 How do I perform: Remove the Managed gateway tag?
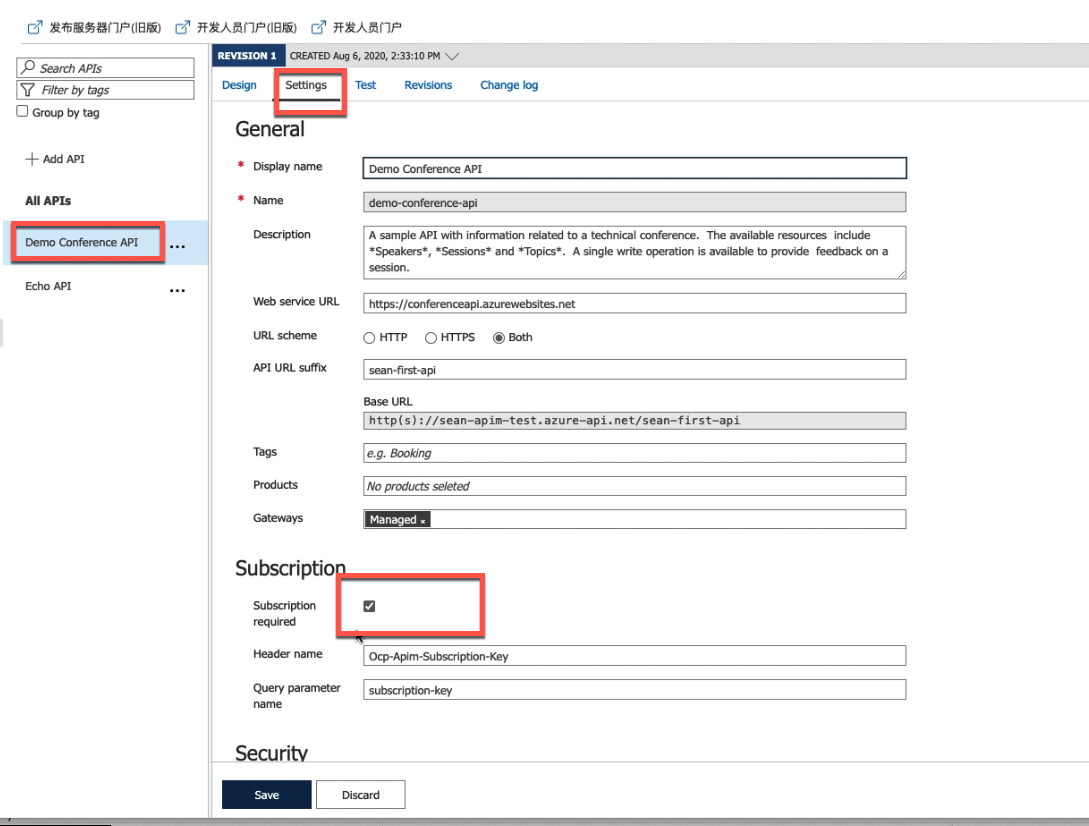422,521
